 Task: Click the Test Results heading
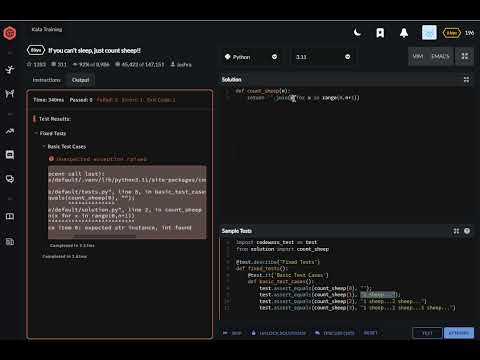[x=55, y=119]
